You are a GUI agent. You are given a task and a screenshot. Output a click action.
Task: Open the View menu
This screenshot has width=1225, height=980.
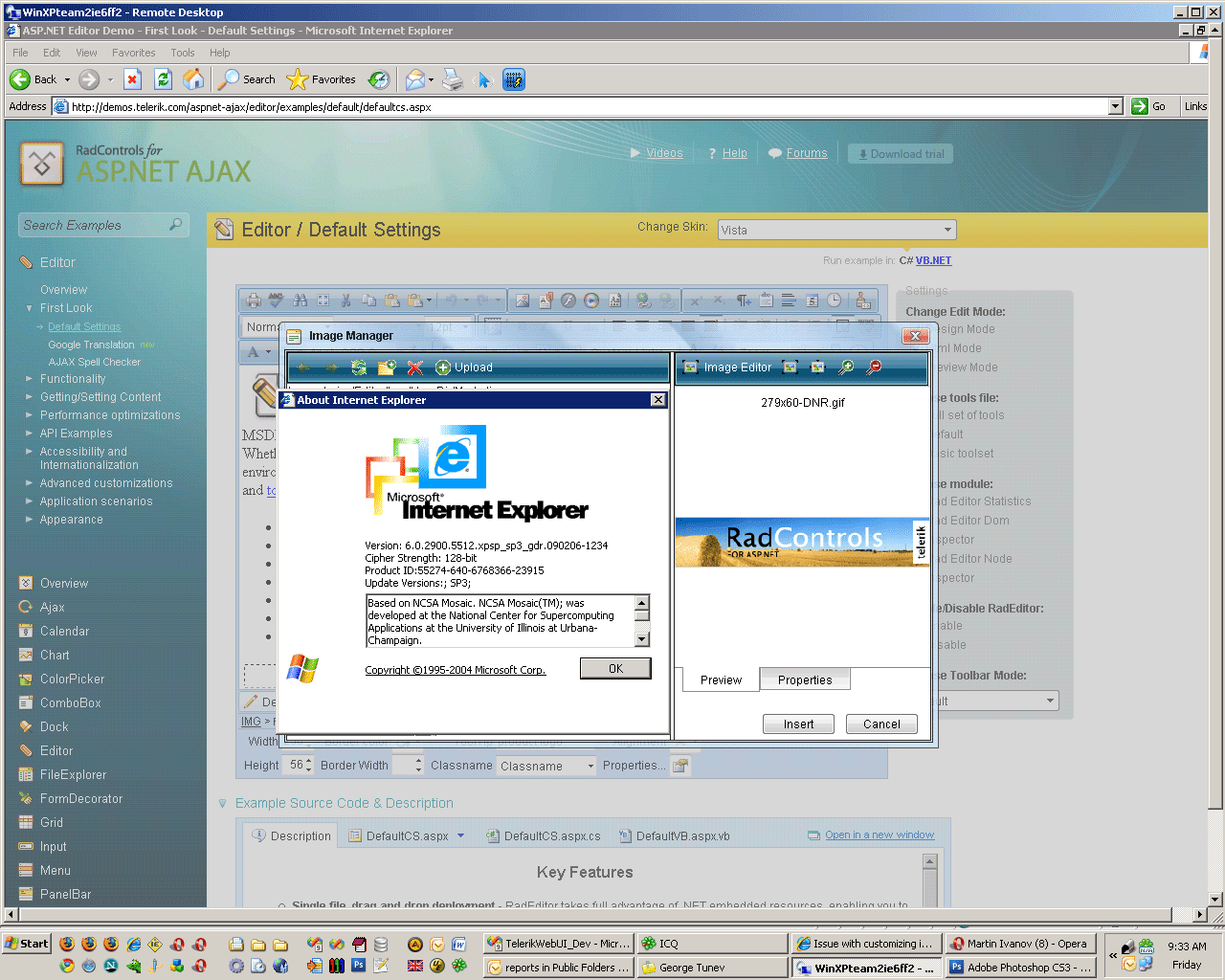[x=86, y=53]
